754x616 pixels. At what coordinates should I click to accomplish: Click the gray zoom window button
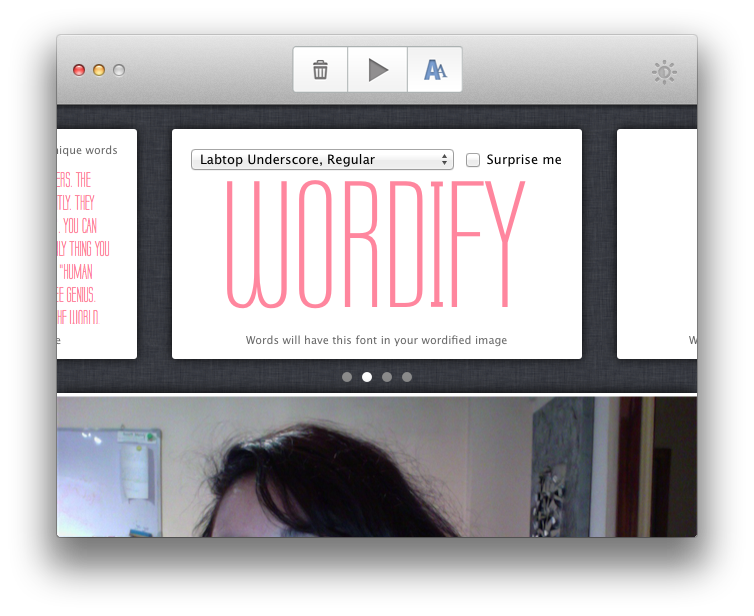pyautogui.click(x=119, y=70)
